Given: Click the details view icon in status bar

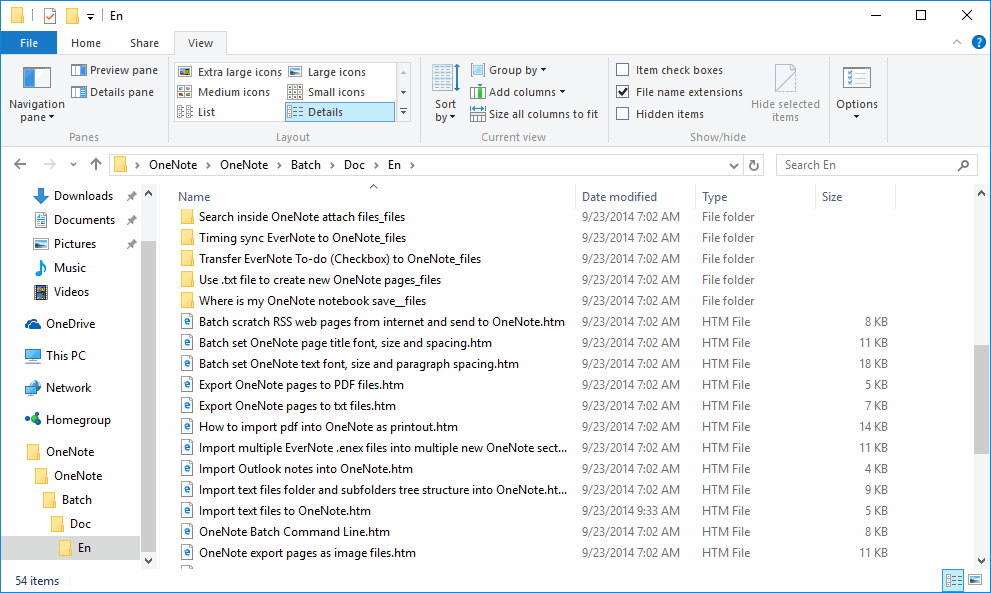Looking at the screenshot, I should [953, 580].
